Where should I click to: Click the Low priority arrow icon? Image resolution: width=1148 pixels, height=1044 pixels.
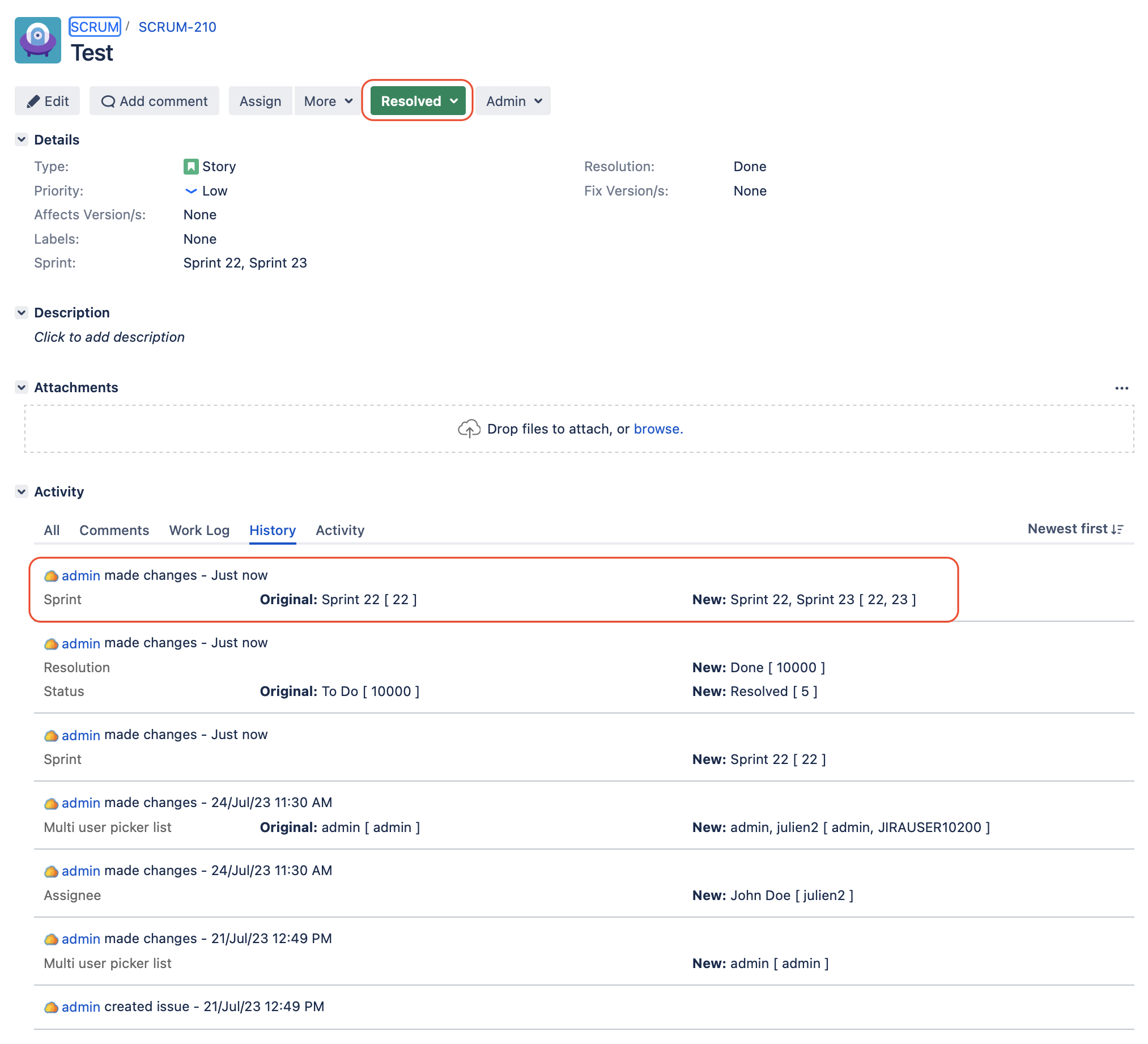tap(191, 191)
